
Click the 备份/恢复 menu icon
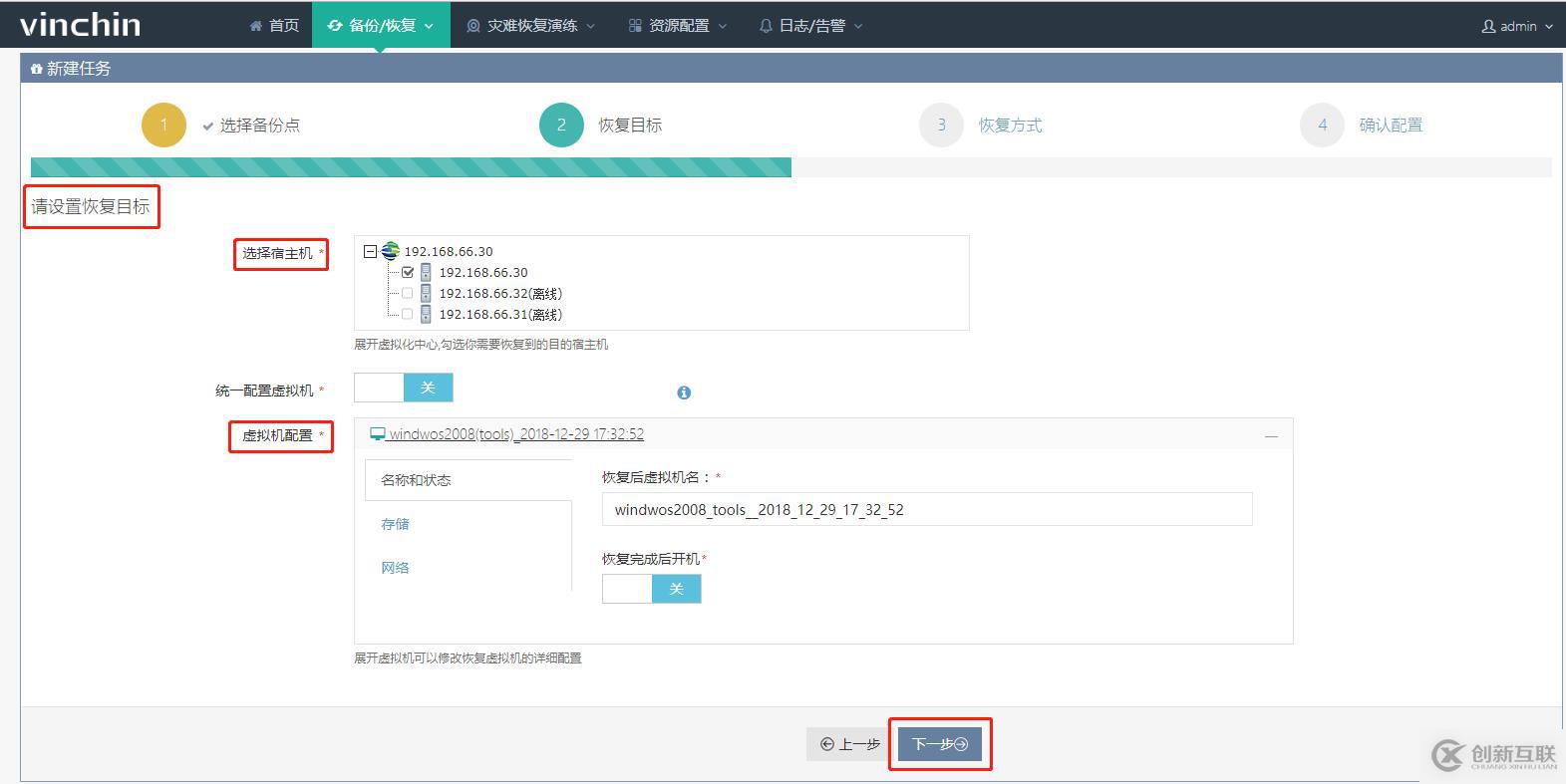point(335,26)
